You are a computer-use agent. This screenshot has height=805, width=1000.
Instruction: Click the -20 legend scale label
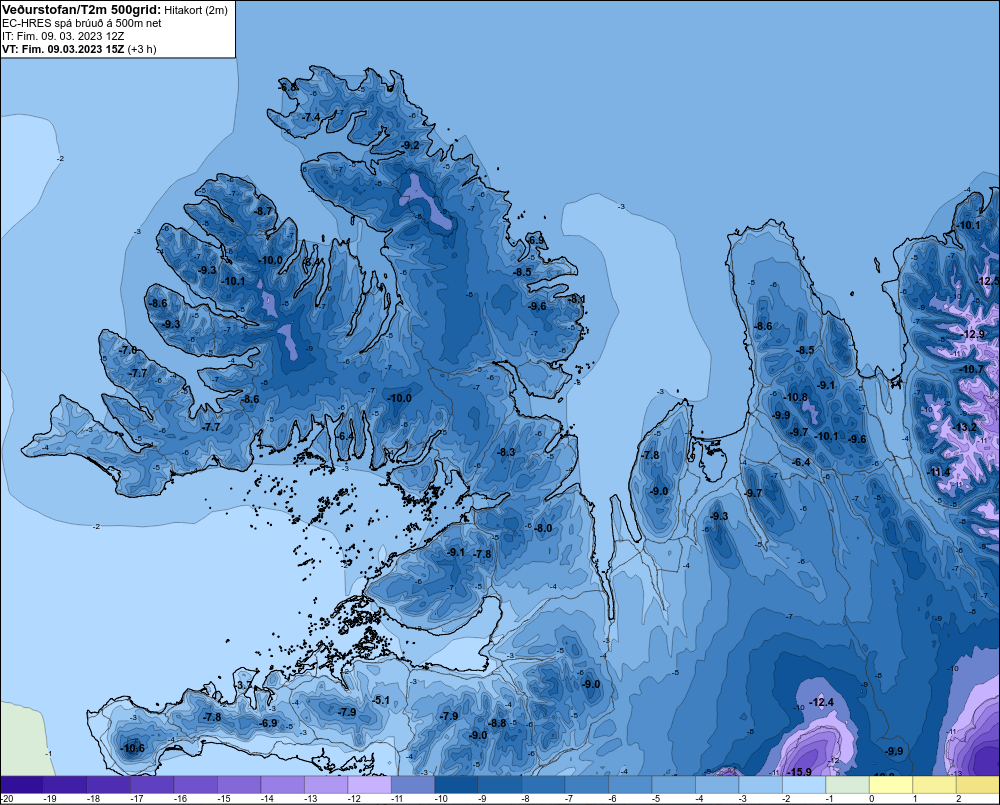[x=7, y=799]
